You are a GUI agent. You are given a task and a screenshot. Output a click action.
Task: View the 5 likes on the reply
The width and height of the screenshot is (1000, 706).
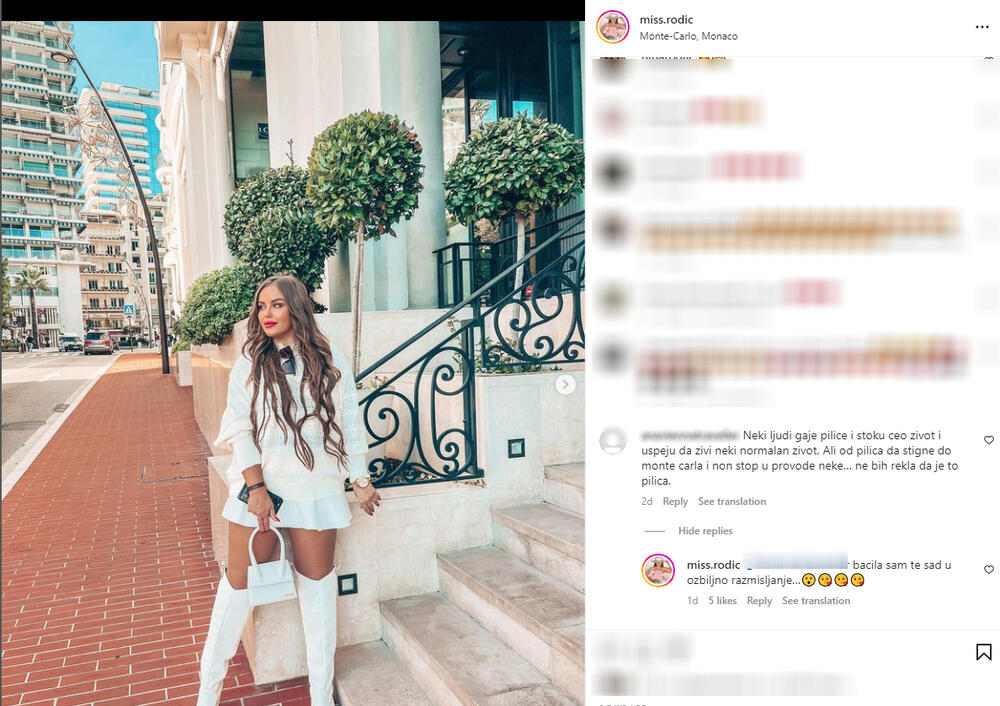[722, 601]
